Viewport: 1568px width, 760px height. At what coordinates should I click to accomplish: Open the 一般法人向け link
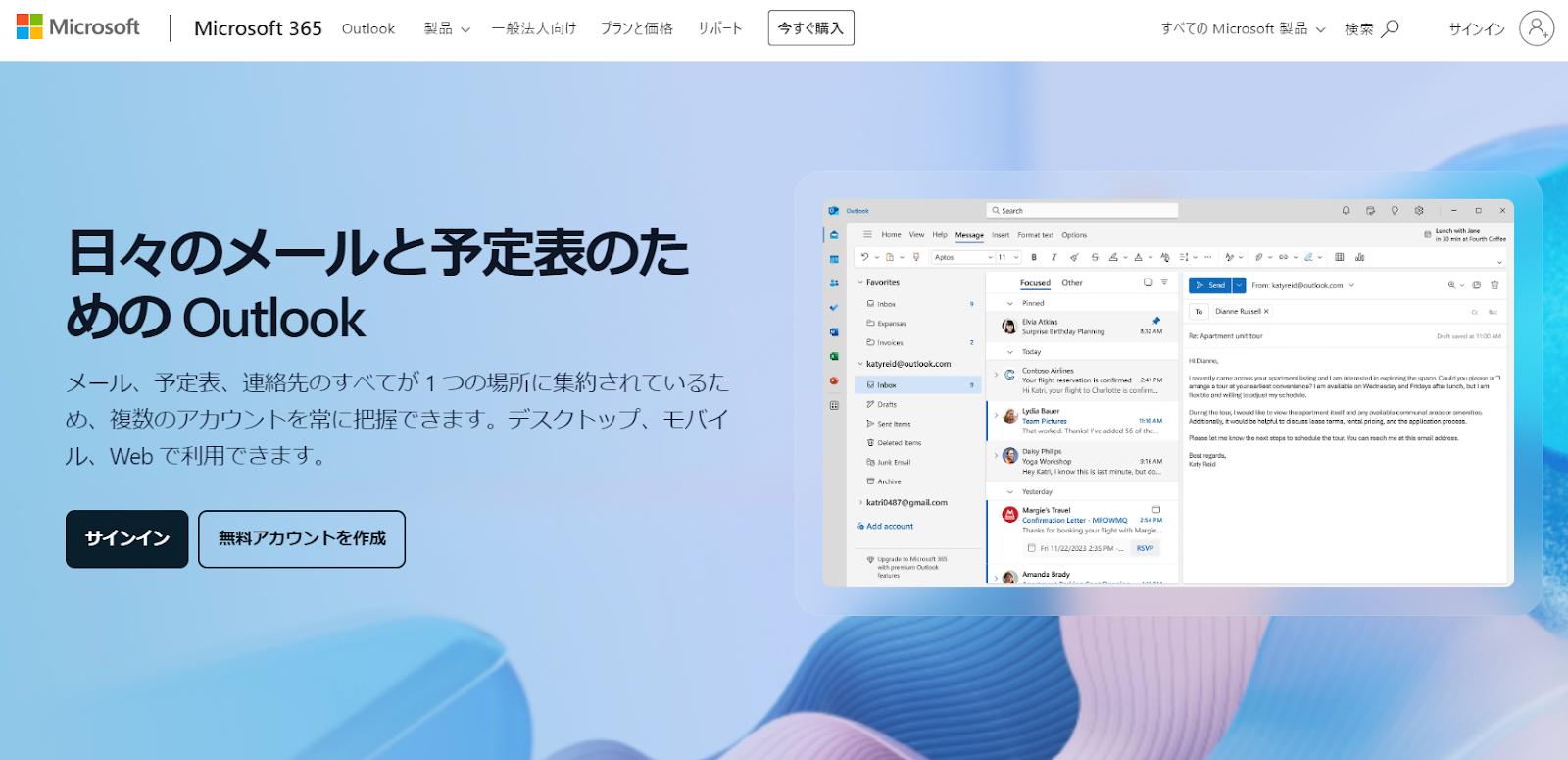click(x=534, y=28)
